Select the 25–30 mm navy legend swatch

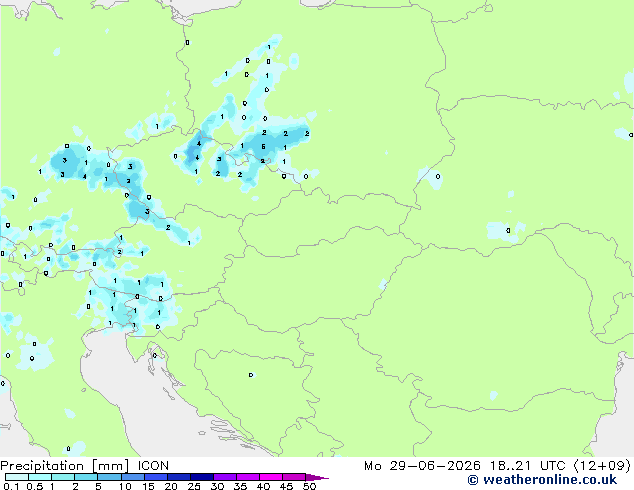pos(202,477)
